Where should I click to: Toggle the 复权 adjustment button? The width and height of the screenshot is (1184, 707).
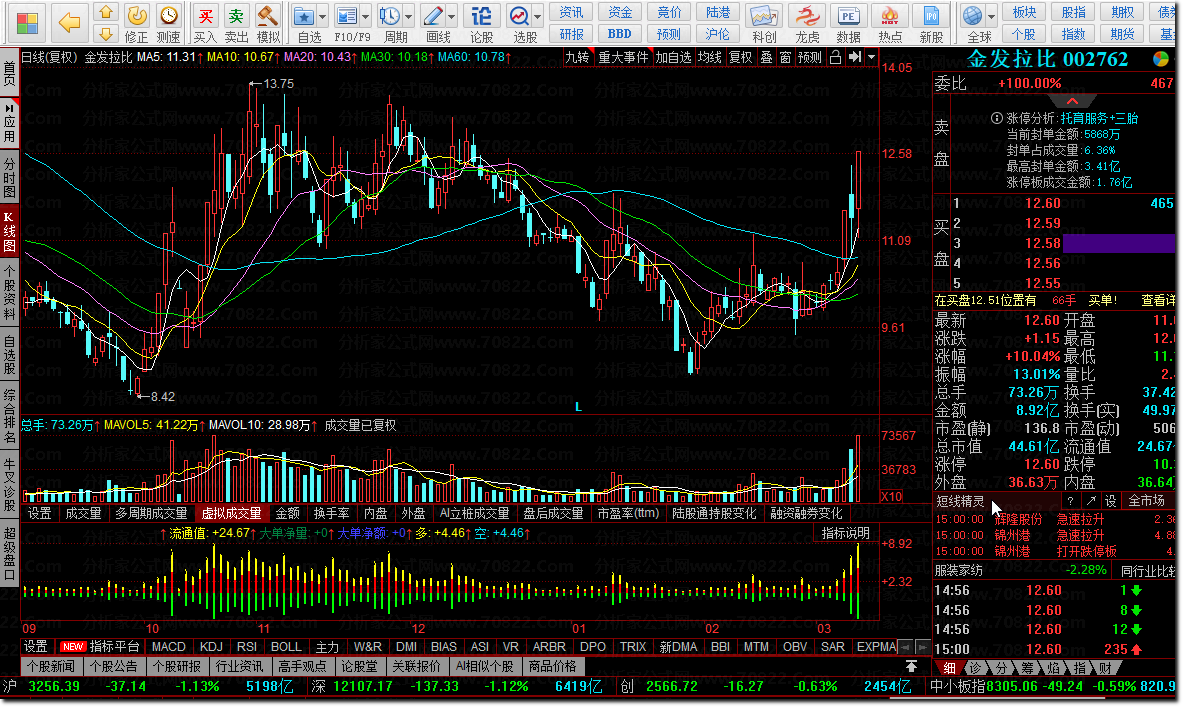coord(740,57)
